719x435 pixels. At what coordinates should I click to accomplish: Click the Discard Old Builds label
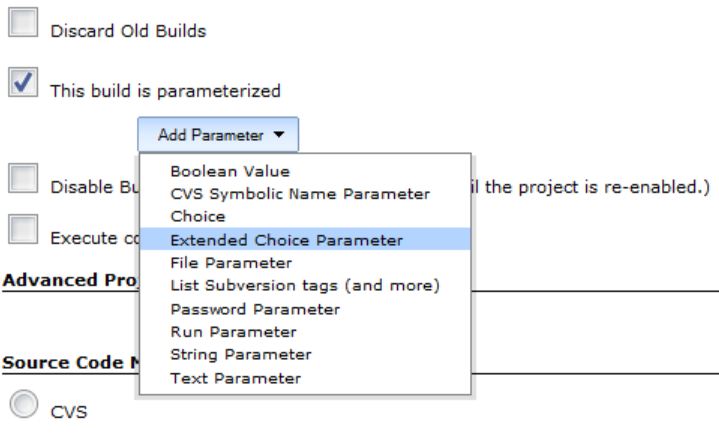coord(128,31)
